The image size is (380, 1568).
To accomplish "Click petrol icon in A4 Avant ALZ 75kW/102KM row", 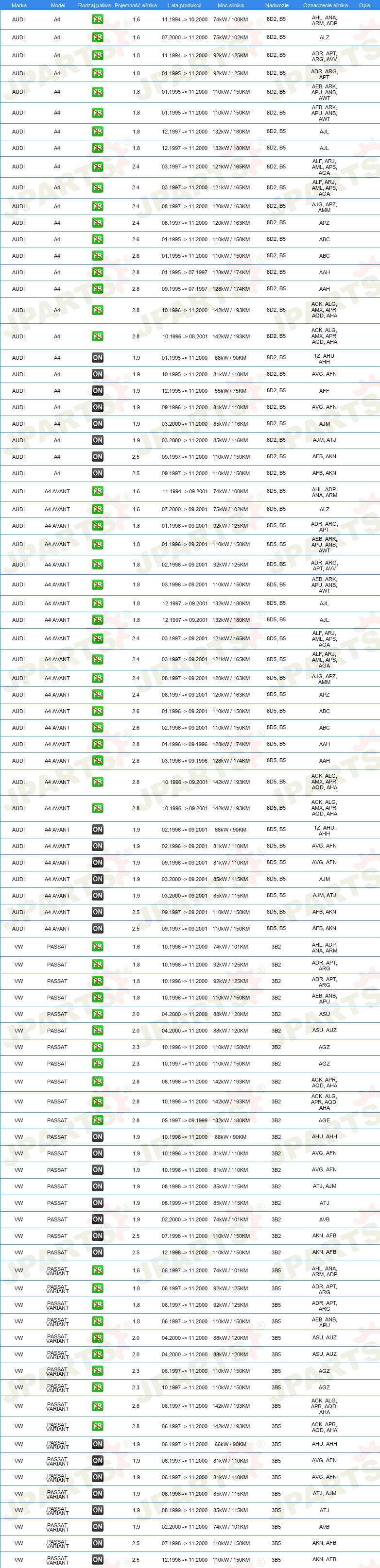I will coord(98,509).
